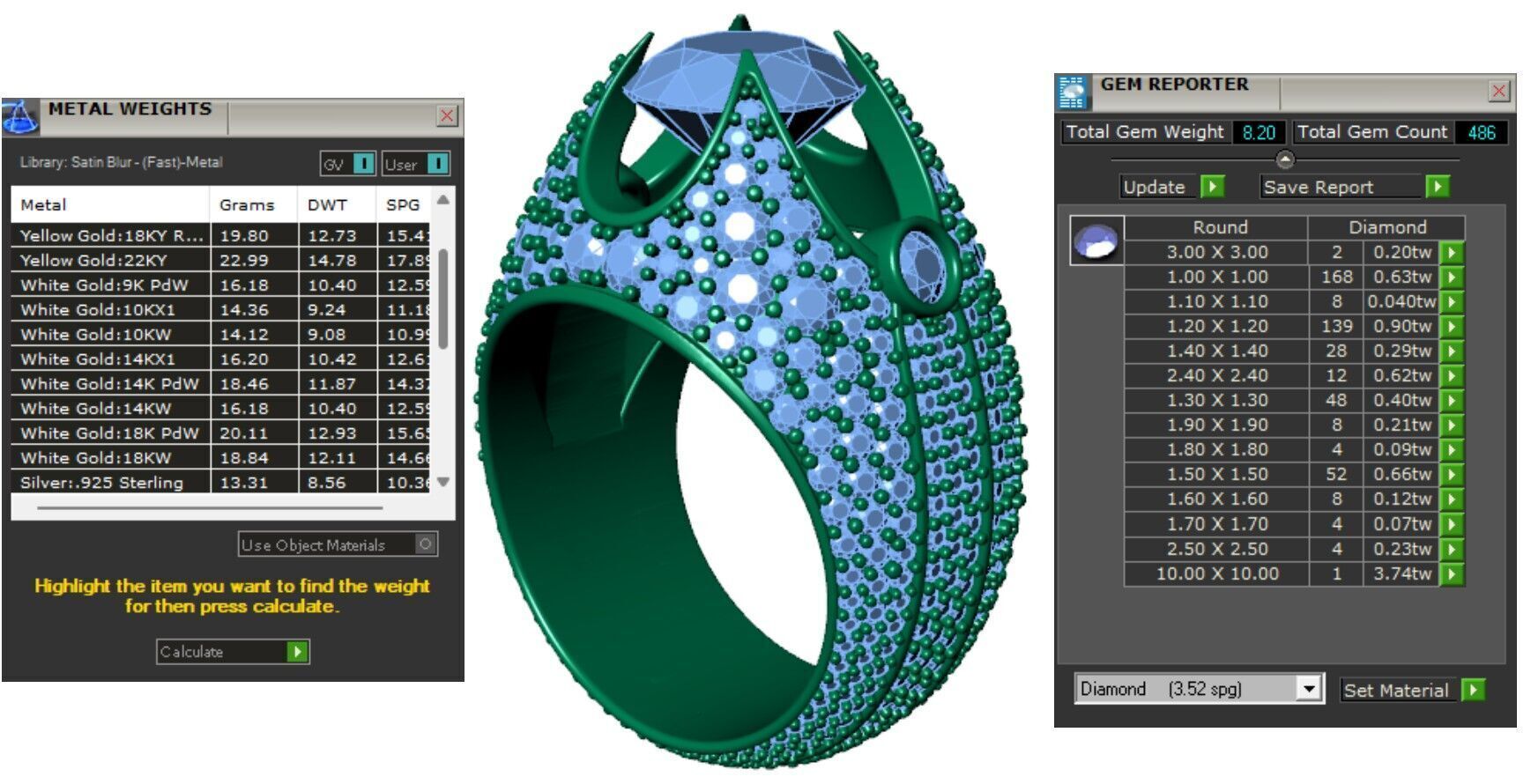Click green arrow on 3.00 X 3.00 row
1531x784 pixels.
1451,253
